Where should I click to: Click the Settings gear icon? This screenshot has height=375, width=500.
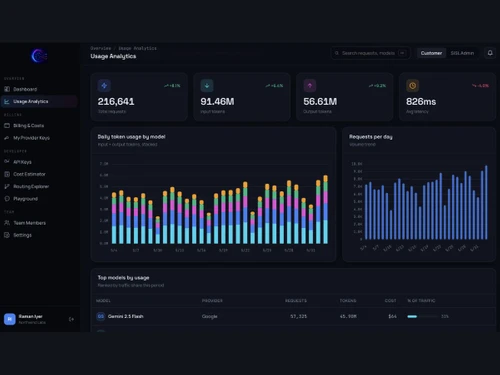click(x=7, y=235)
